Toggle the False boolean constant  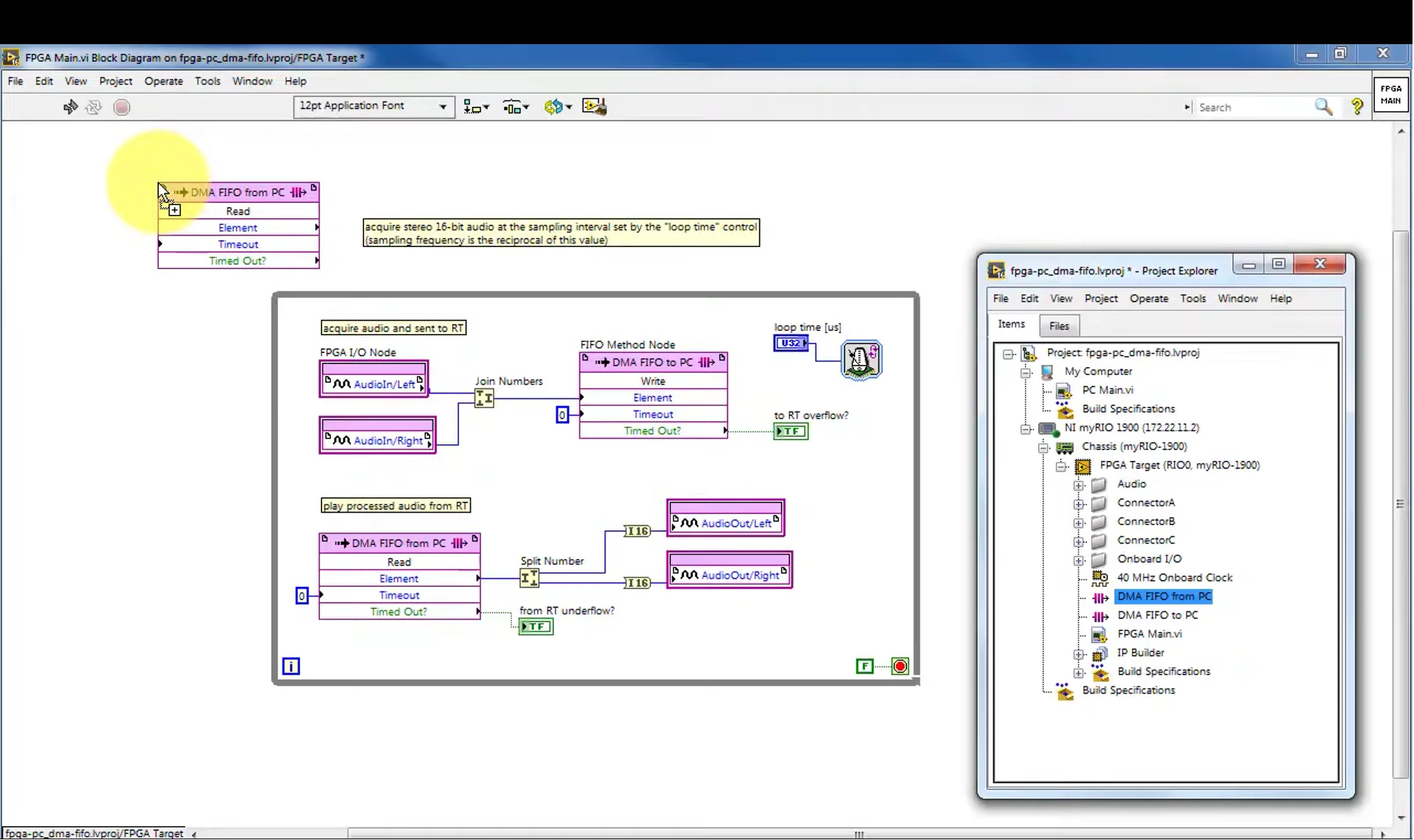pyautogui.click(x=864, y=666)
